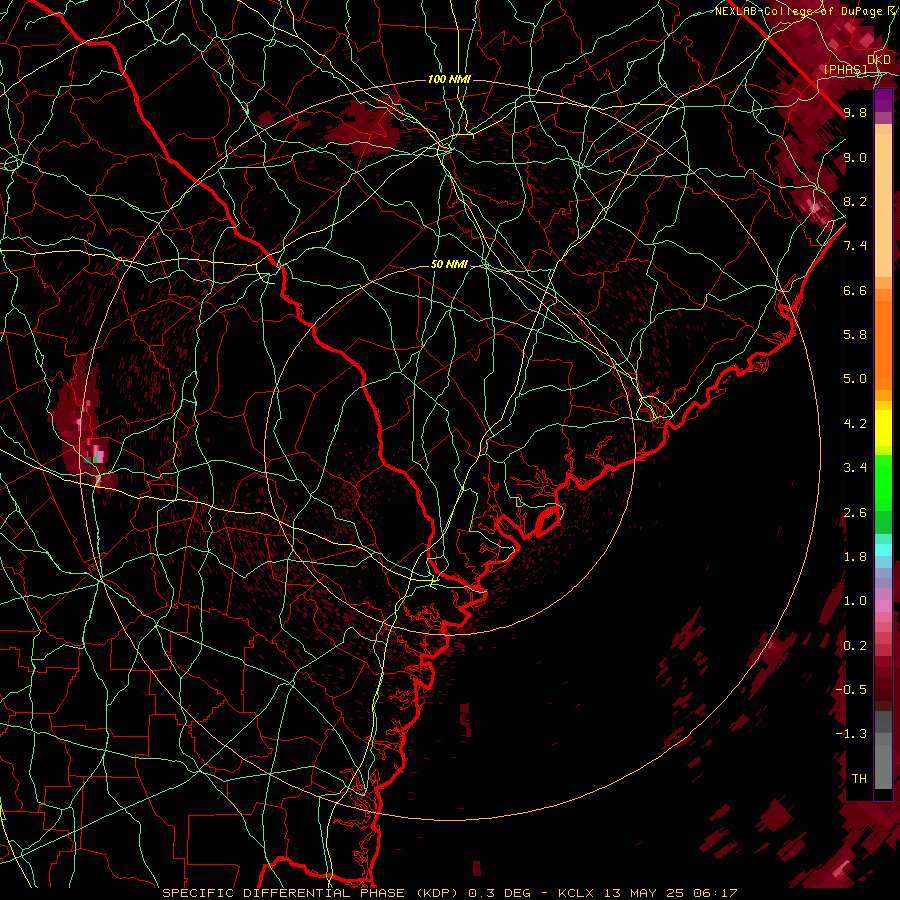Click the 1.8 value on the color scale

tap(855, 557)
